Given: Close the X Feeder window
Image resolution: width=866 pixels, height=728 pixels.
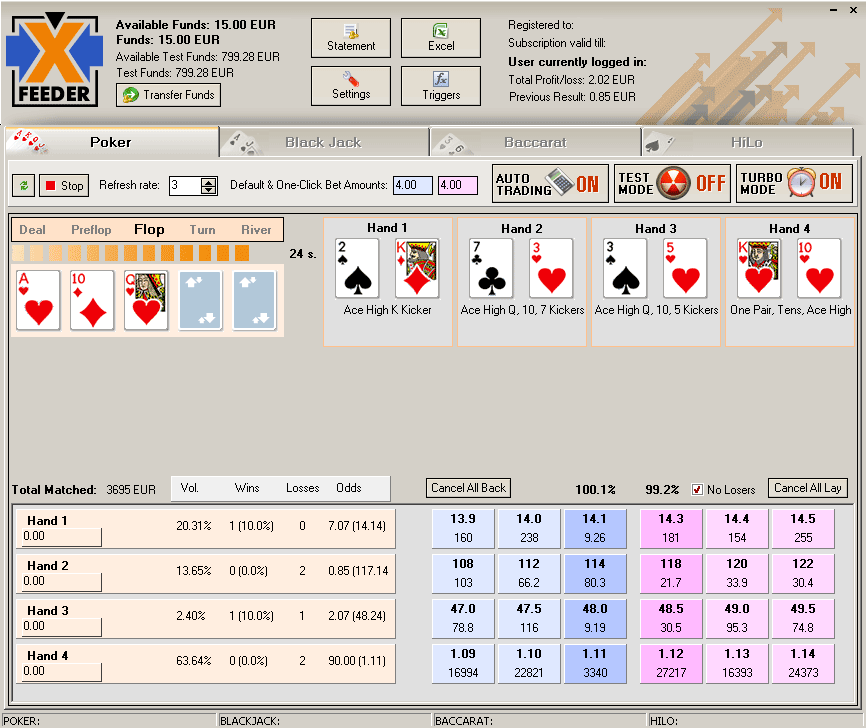Looking at the screenshot, I should coord(853,10).
